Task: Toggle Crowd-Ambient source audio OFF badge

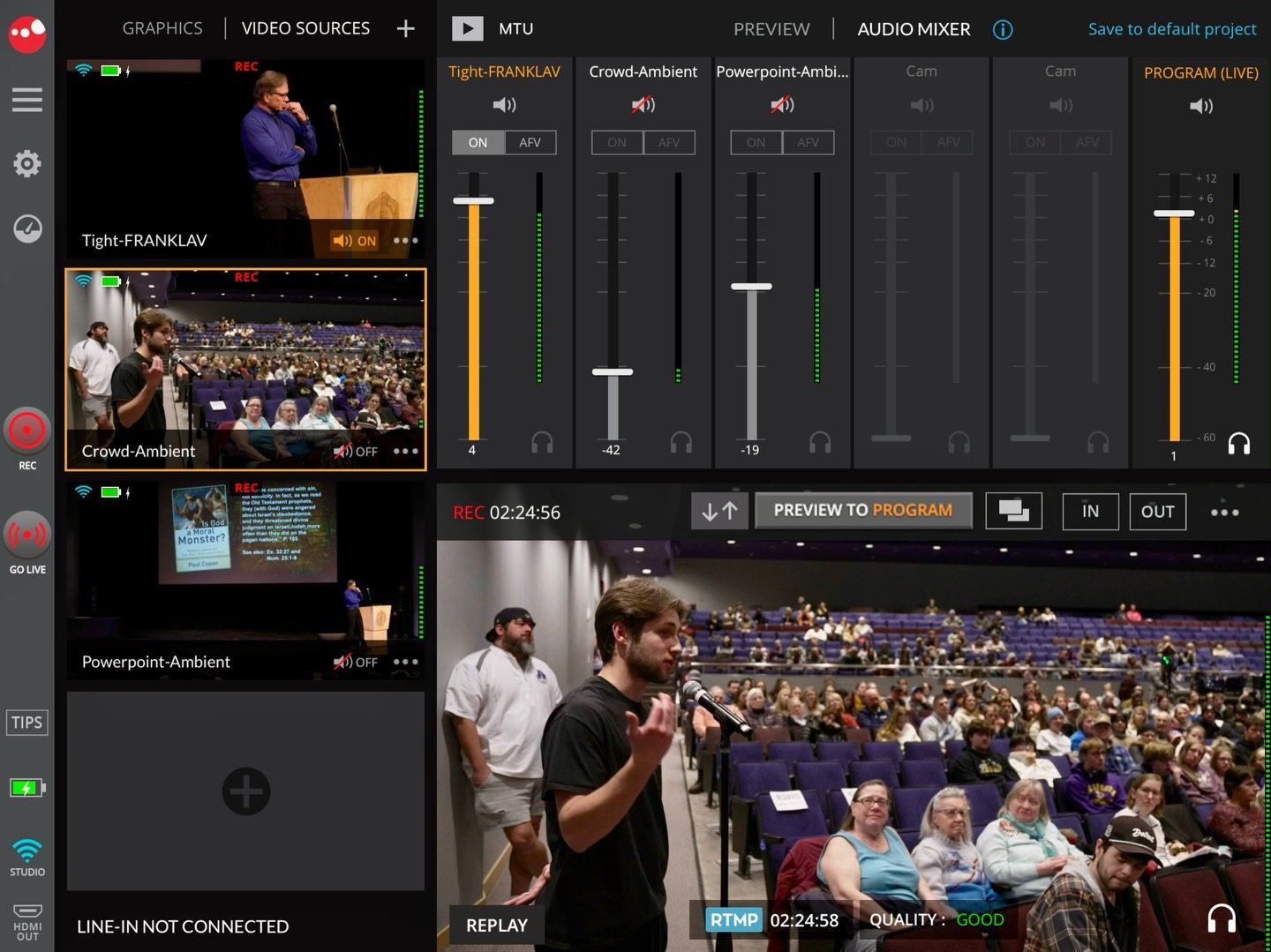Action: (x=355, y=451)
